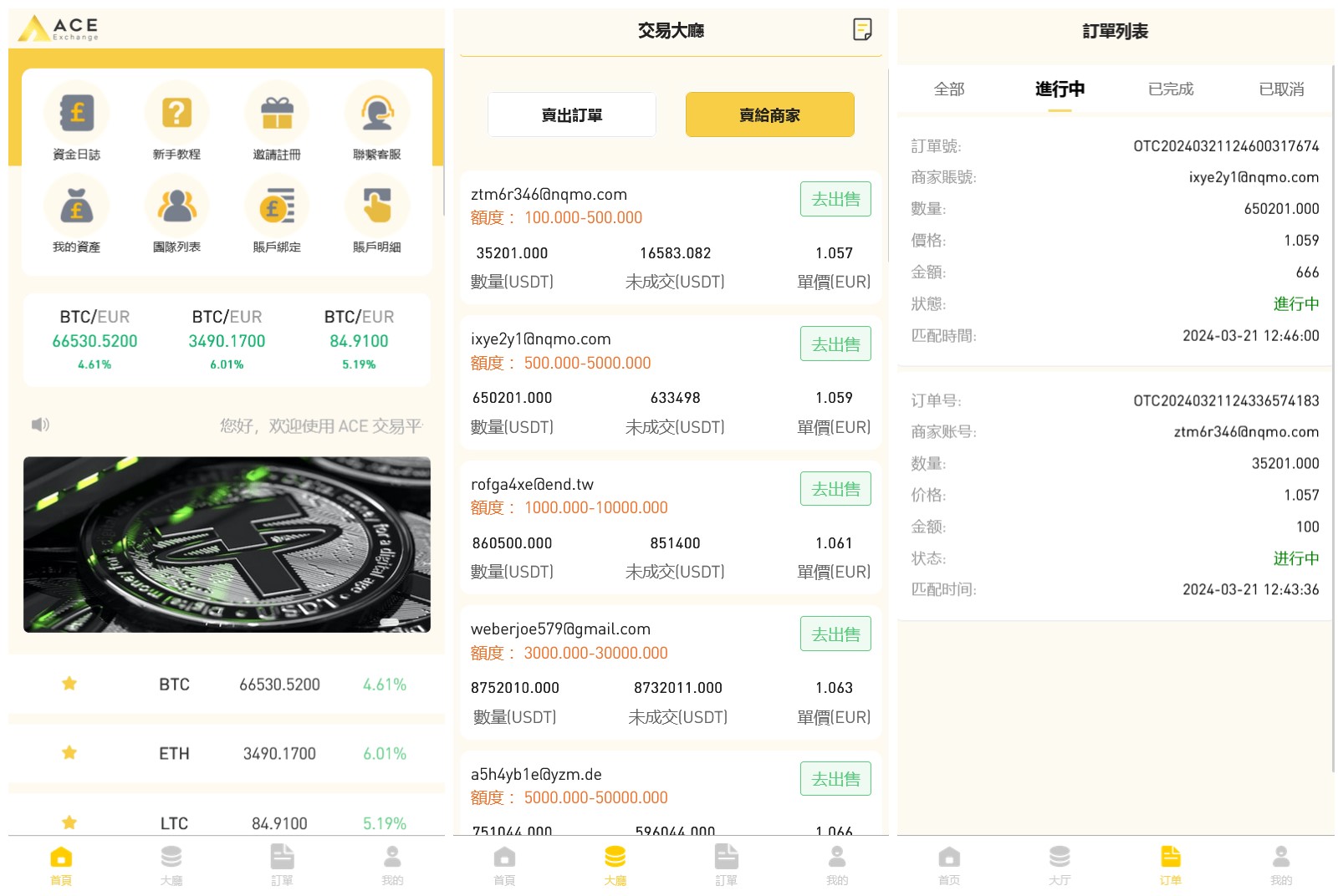Switch to the 已取消 orders tab

point(1281,89)
